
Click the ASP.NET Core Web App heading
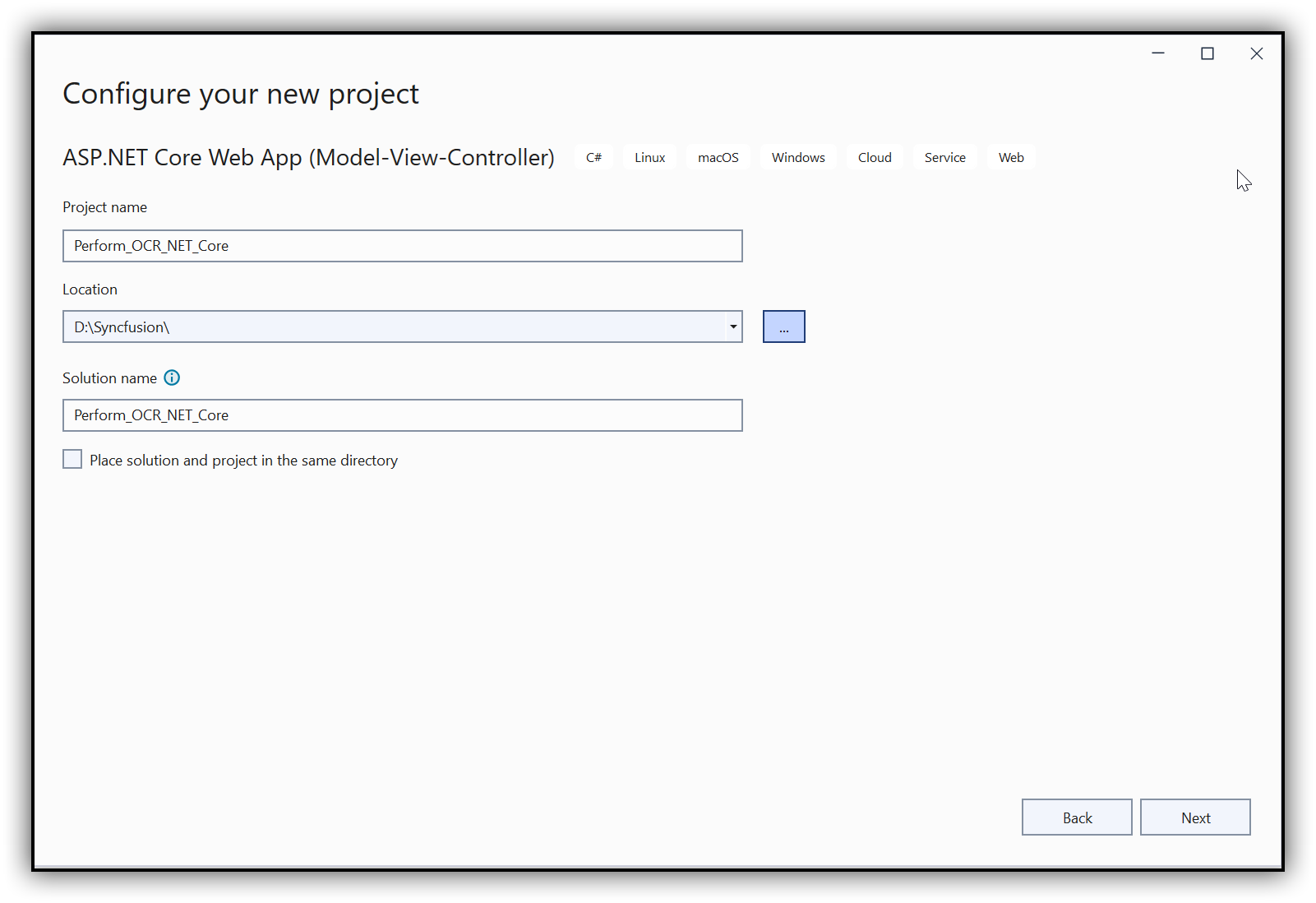[308, 157]
